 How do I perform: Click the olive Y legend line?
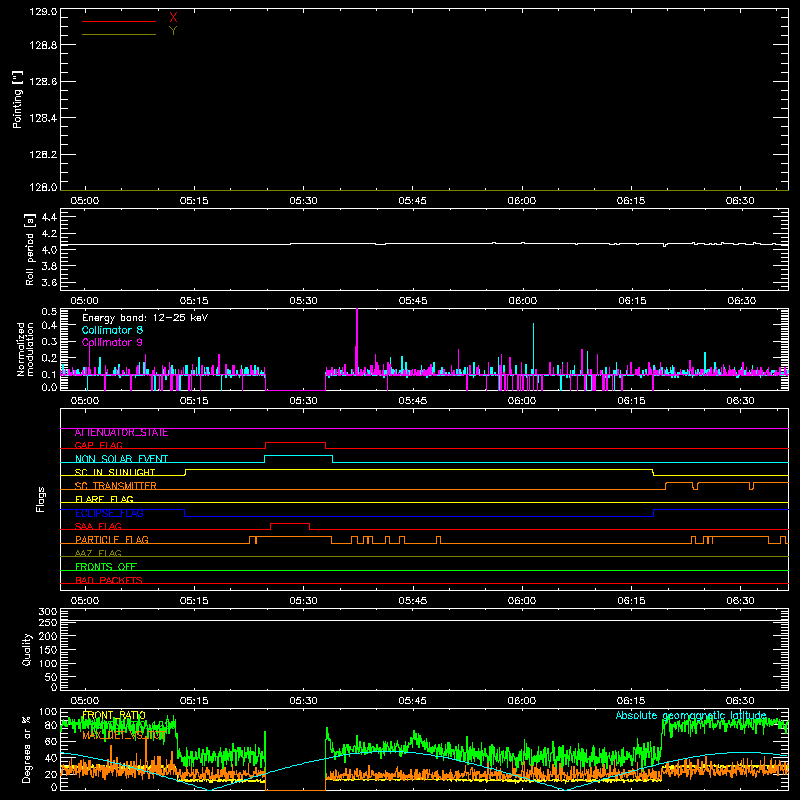(x=119, y=34)
